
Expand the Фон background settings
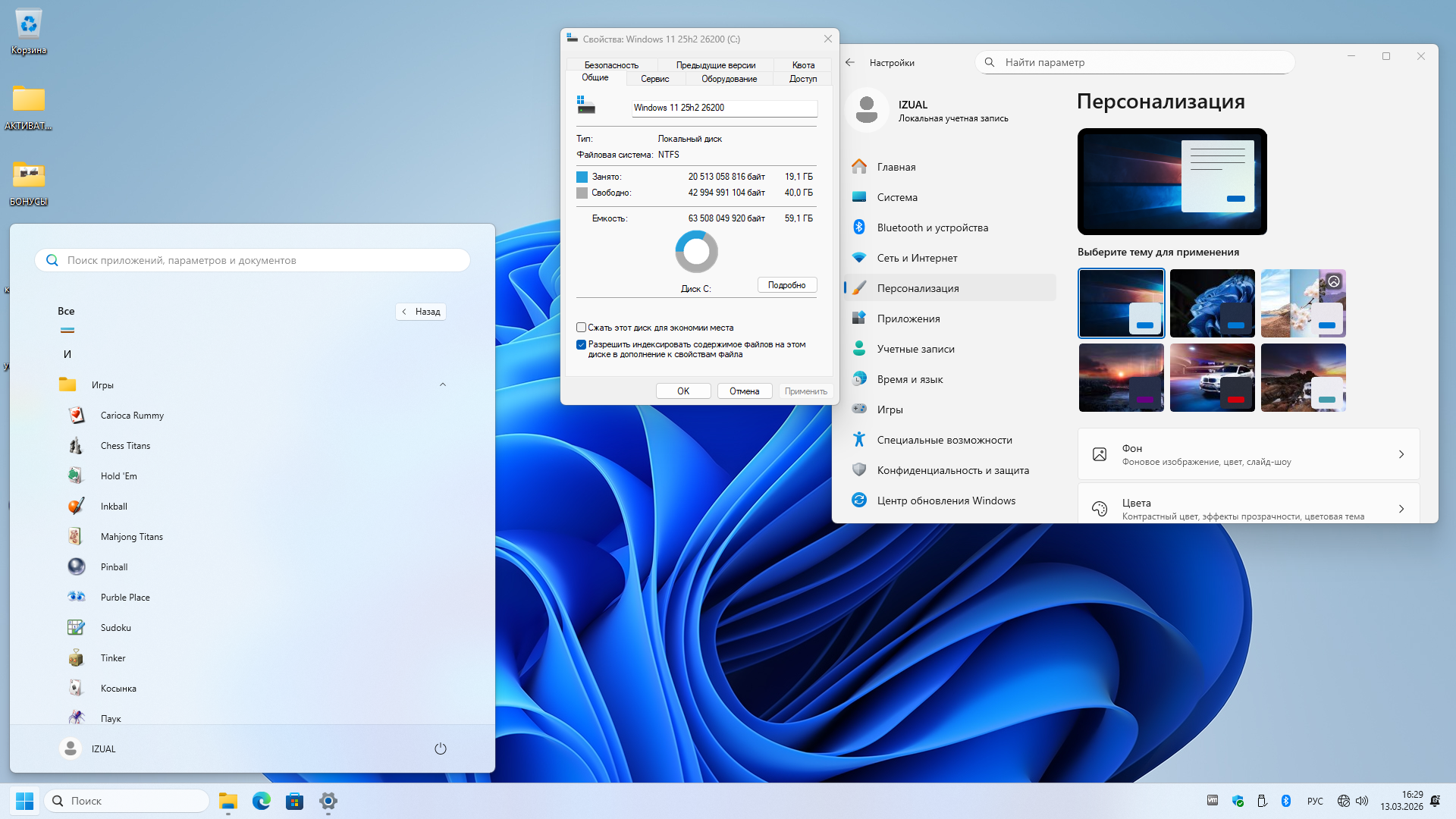1248,454
